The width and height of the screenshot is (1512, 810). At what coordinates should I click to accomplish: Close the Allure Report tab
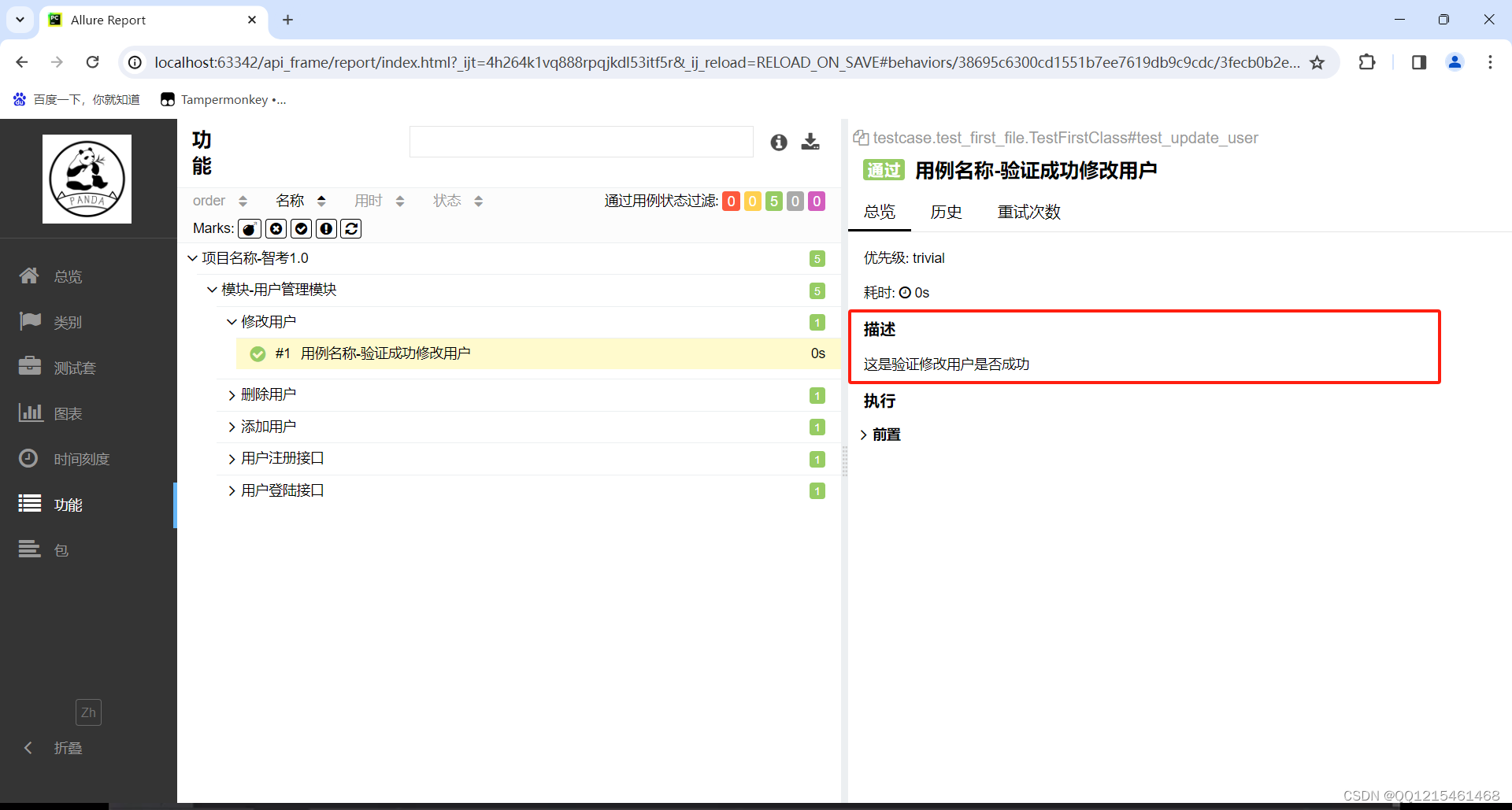tap(252, 20)
